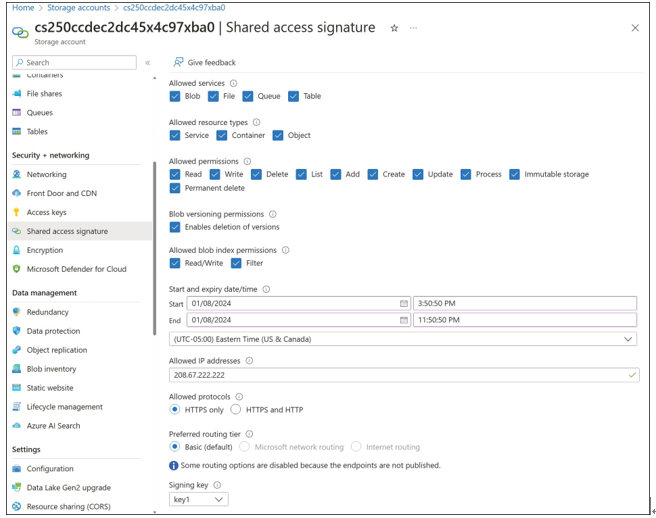Open the Signing key dropdown

(199, 499)
